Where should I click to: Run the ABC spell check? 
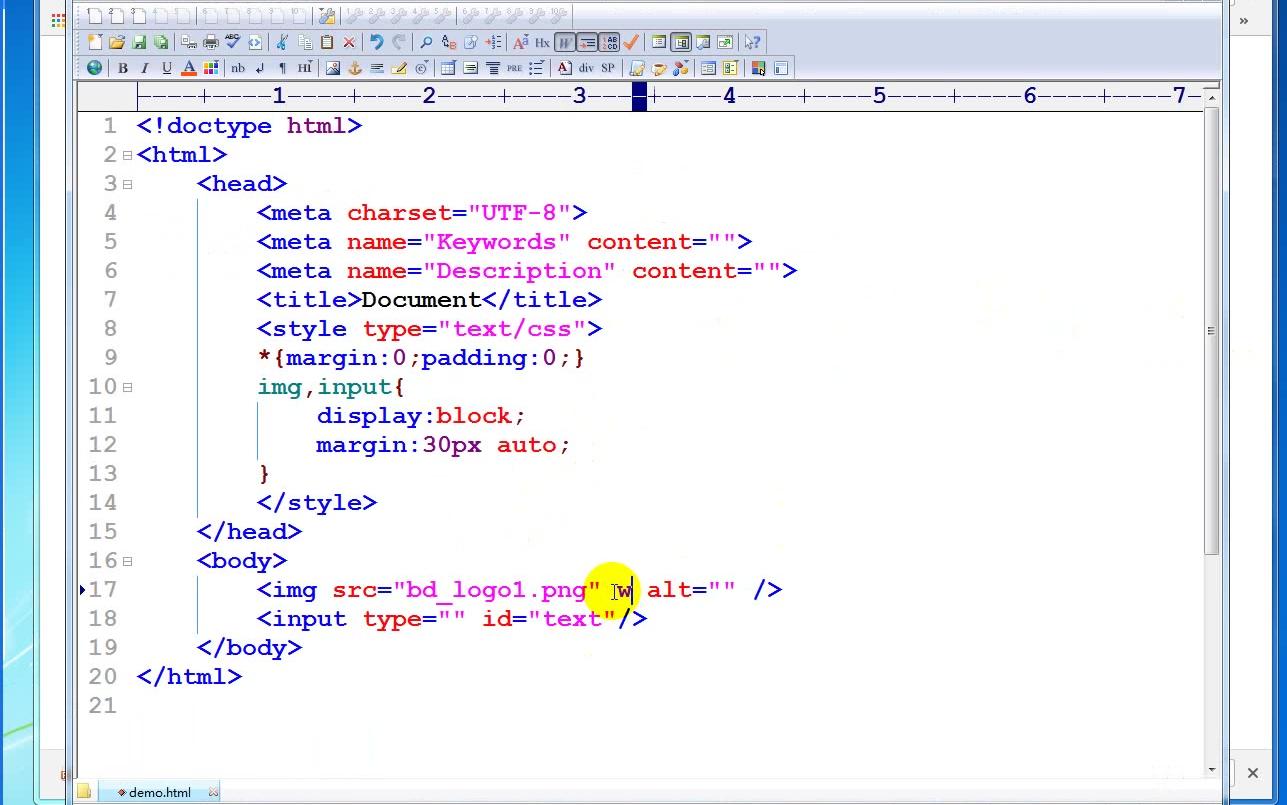233,42
